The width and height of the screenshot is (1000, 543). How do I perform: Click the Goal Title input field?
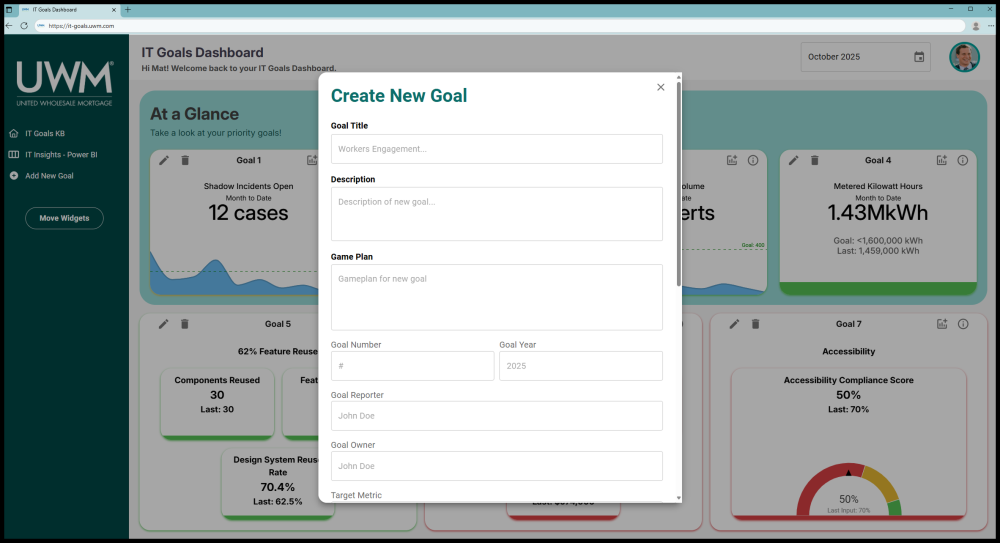tap(496, 149)
